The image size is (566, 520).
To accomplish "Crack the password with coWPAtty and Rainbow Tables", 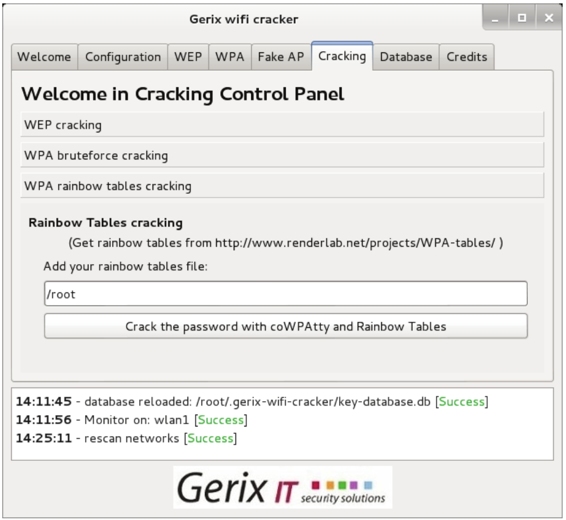I will click(286, 326).
